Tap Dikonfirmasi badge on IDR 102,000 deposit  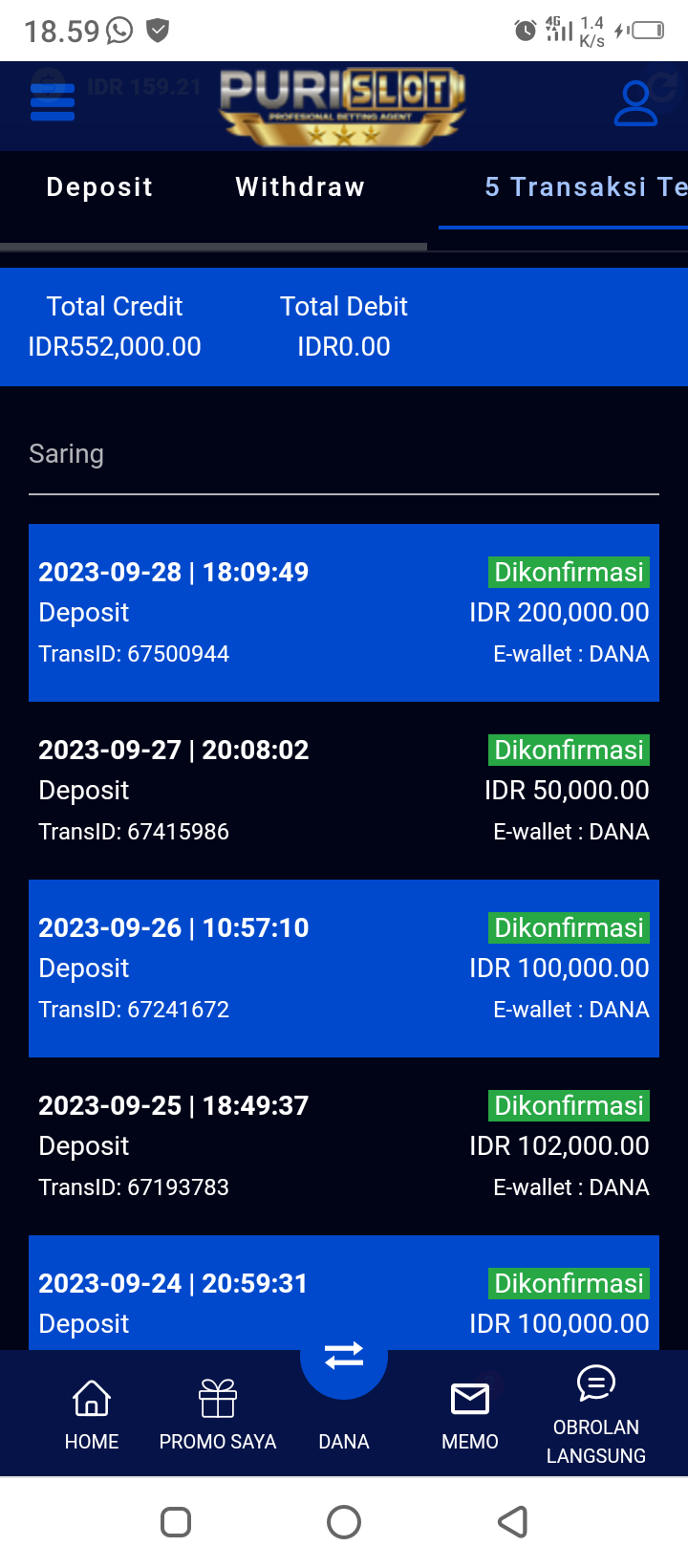click(569, 1106)
